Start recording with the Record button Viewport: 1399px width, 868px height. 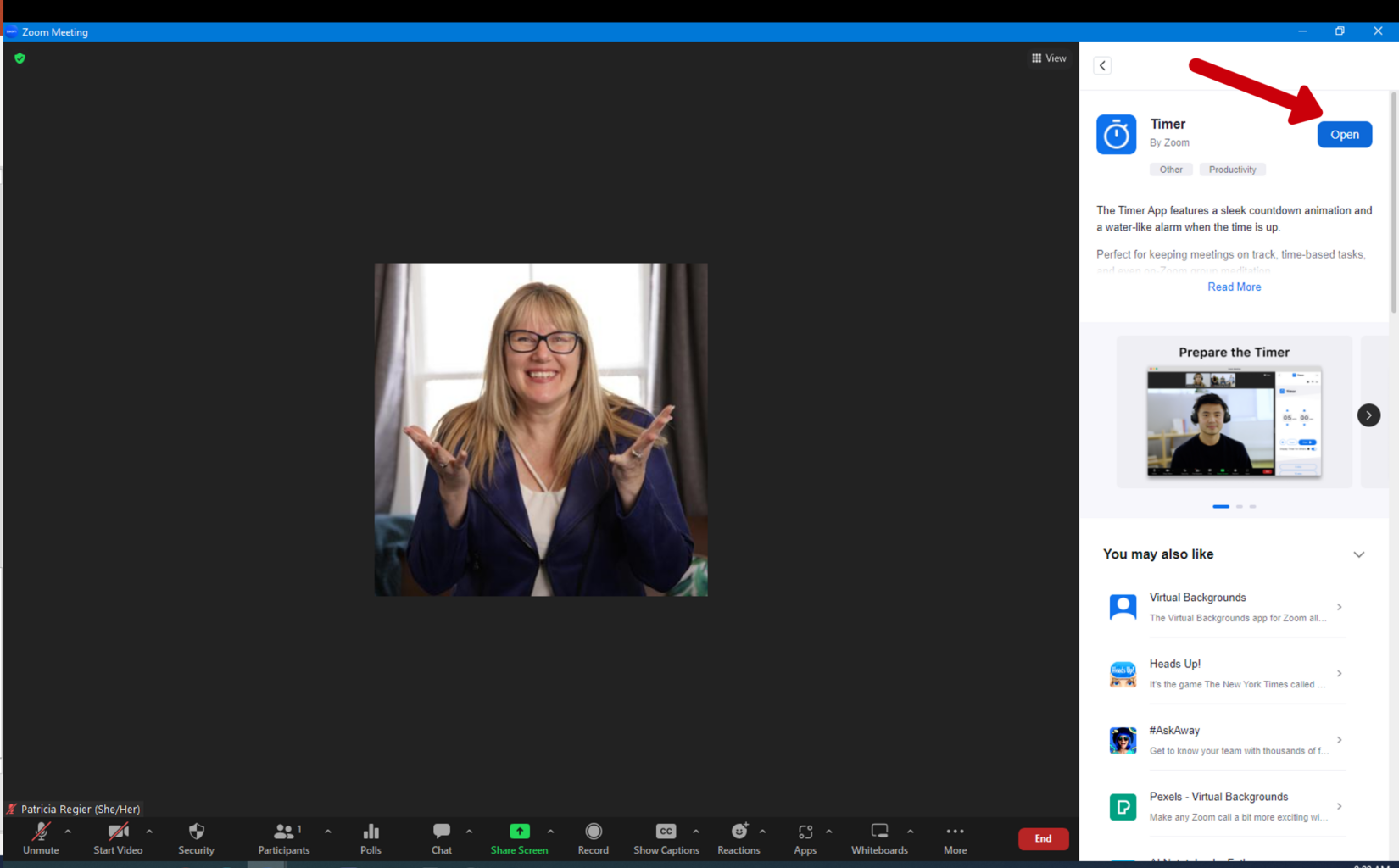[x=593, y=832]
